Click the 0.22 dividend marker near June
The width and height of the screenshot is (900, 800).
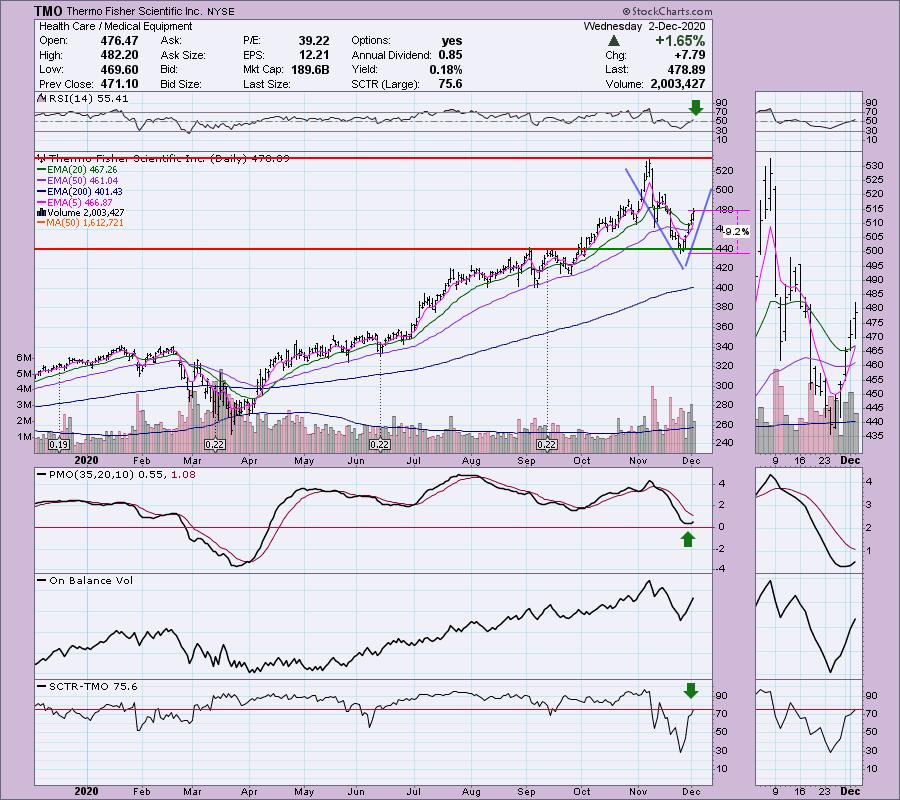point(380,444)
